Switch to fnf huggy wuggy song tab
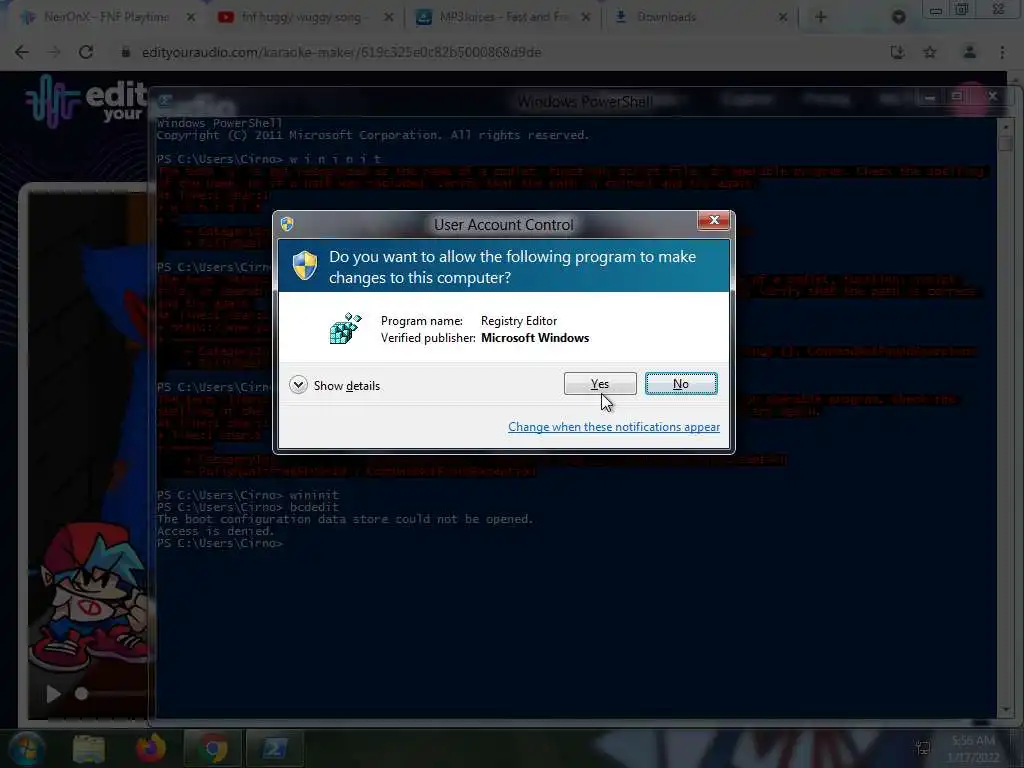The image size is (1024, 768). tap(301, 17)
